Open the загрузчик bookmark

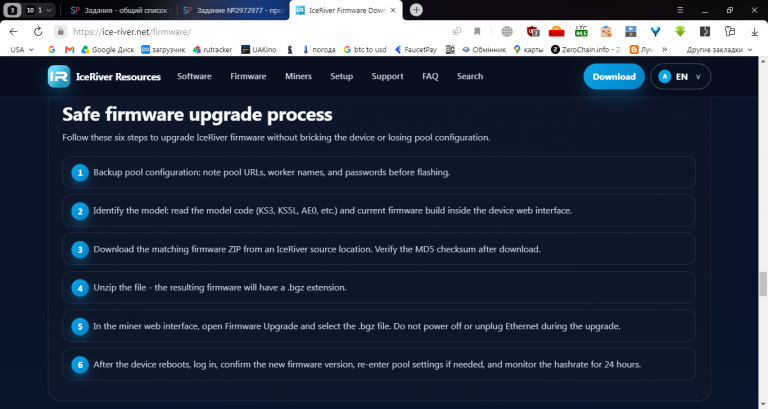click(163, 49)
